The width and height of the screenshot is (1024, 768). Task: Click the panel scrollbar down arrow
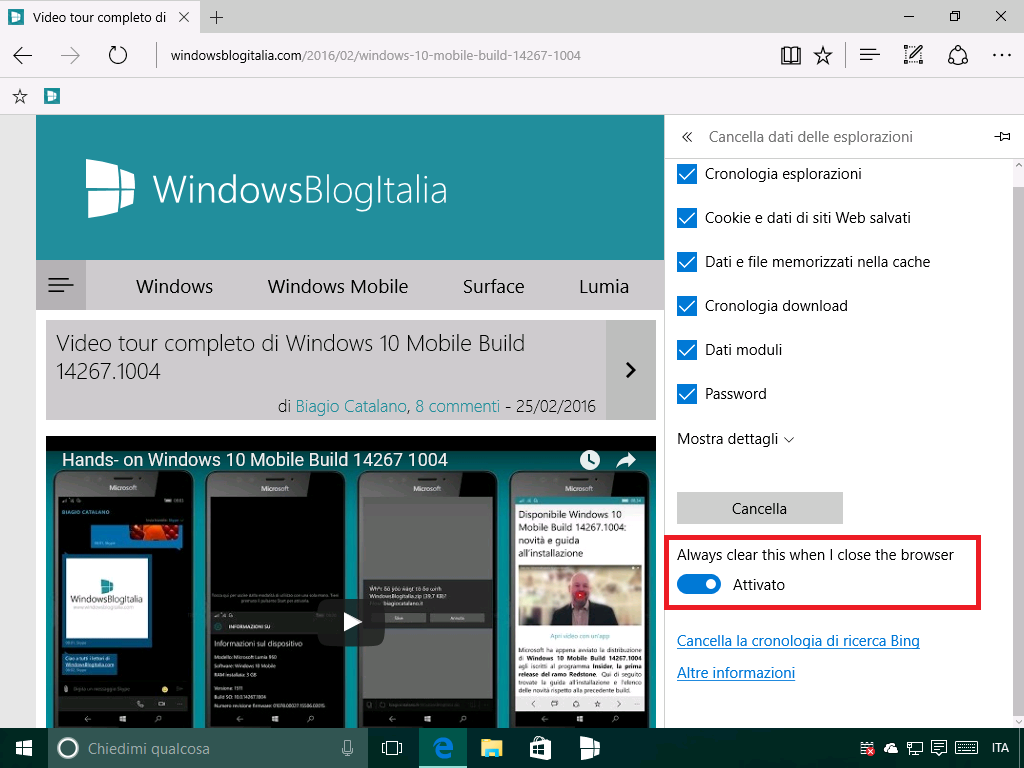tap(1018, 721)
